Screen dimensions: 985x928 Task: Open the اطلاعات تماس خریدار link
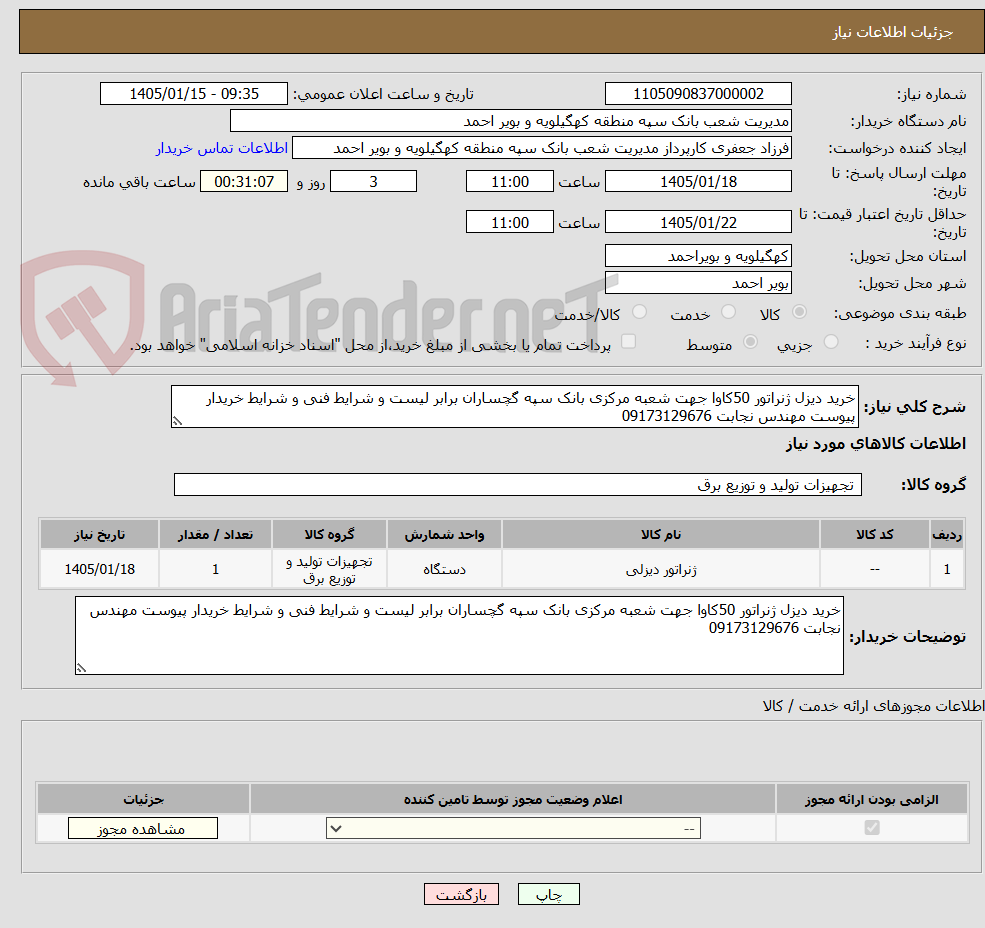click(x=222, y=148)
